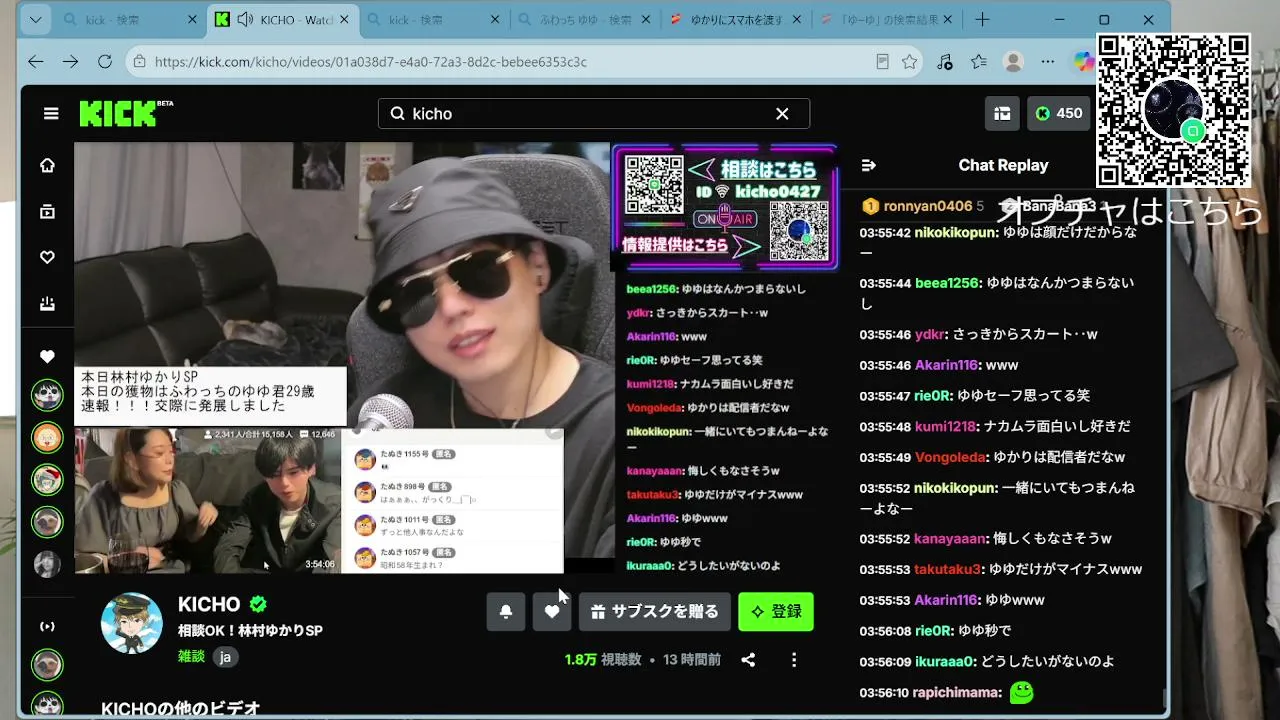Open the three-dot video options menu

point(794,660)
